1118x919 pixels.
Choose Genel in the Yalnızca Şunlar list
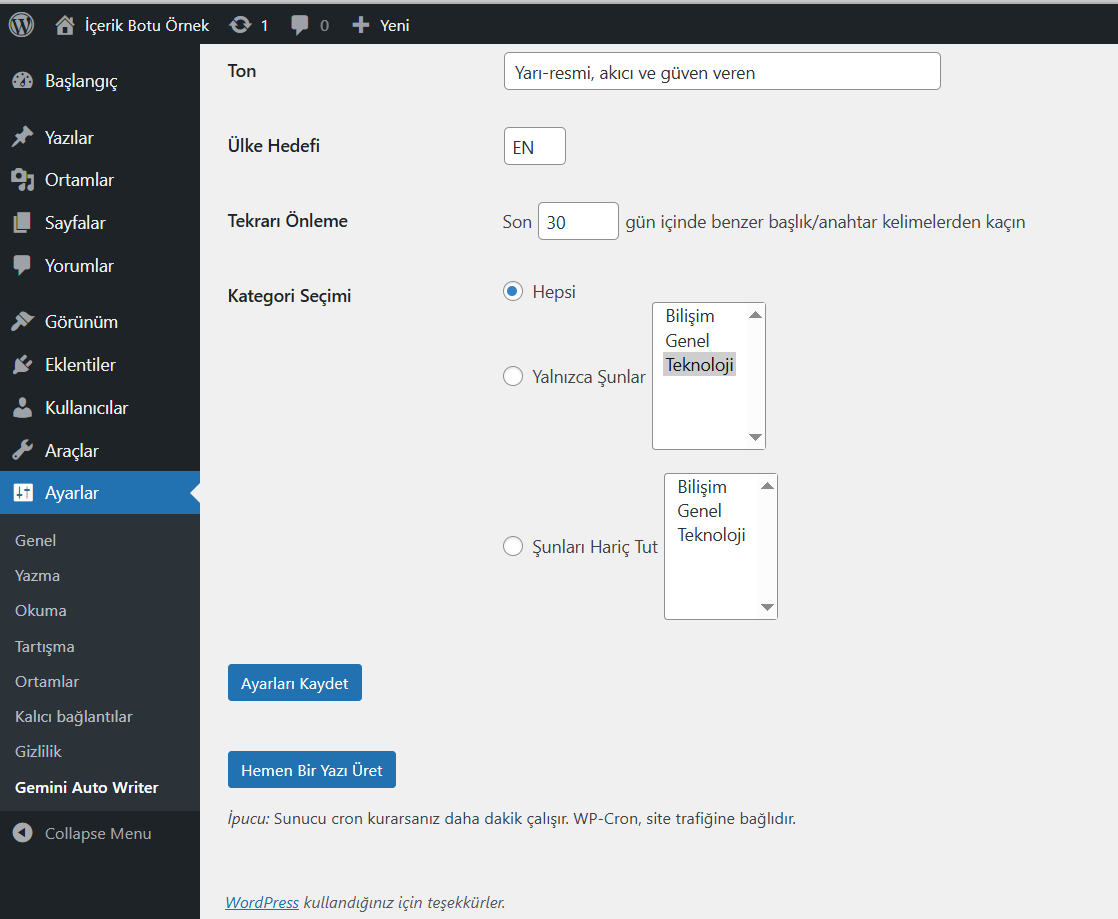click(x=687, y=341)
